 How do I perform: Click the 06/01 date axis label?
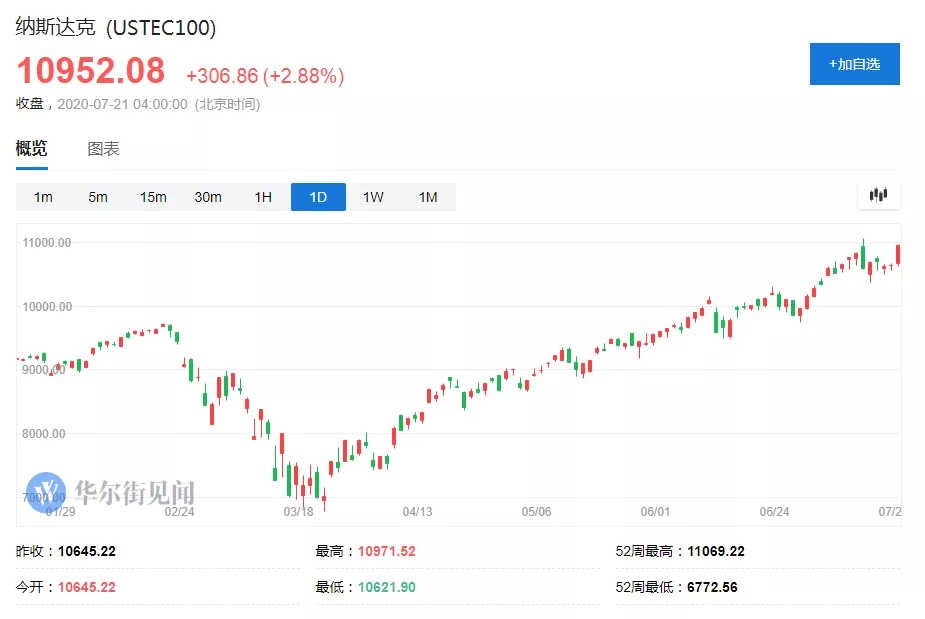pyautogui.click(x=655, y=512)
